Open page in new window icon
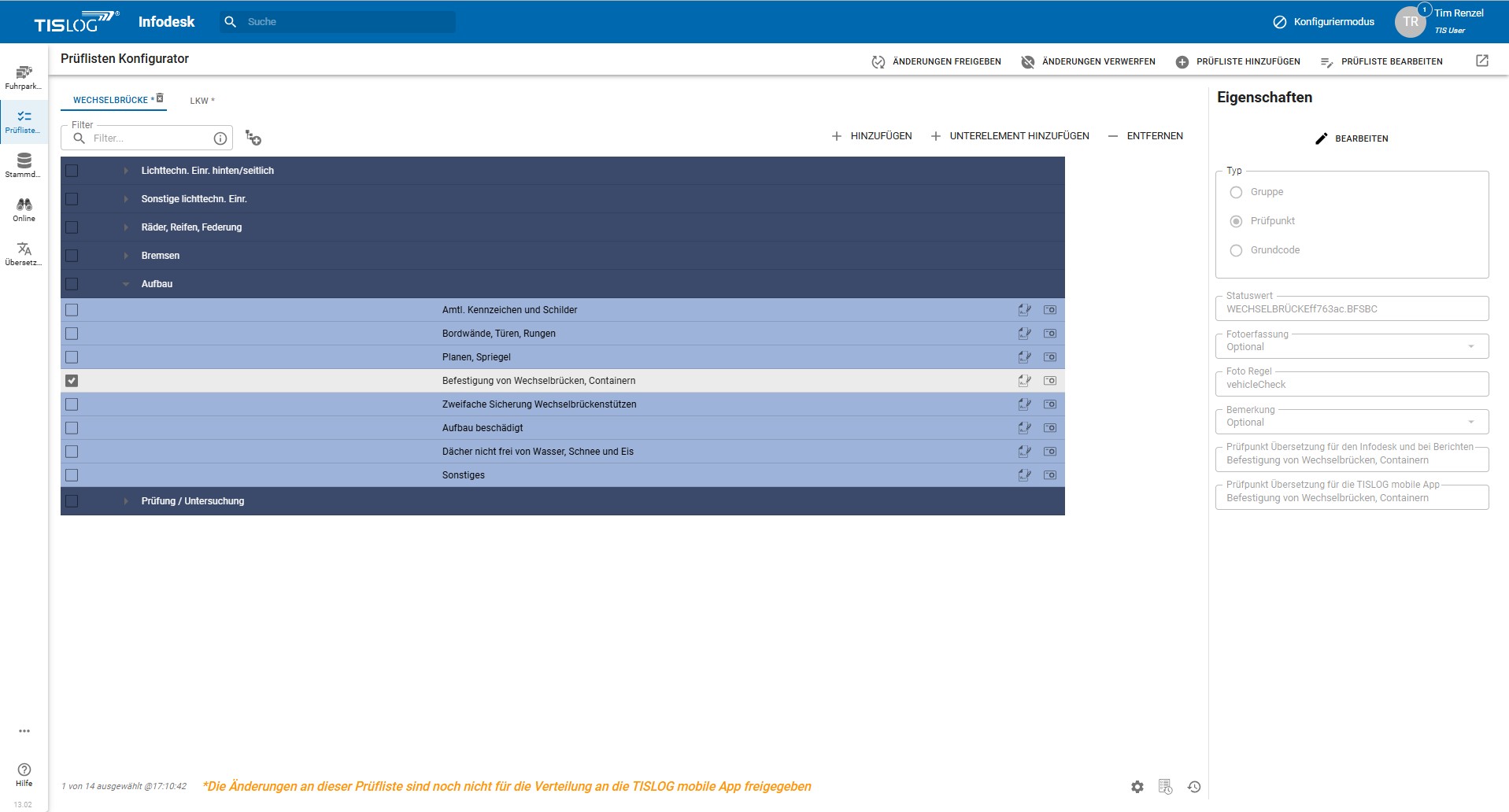The width and height of the screenshot is (1509, 812). [1482, 61]
